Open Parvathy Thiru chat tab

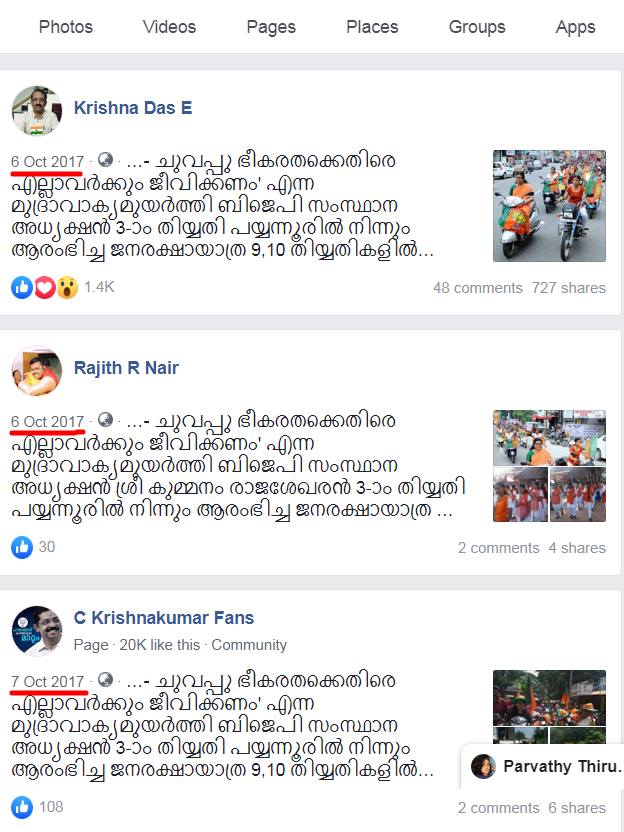543,766
